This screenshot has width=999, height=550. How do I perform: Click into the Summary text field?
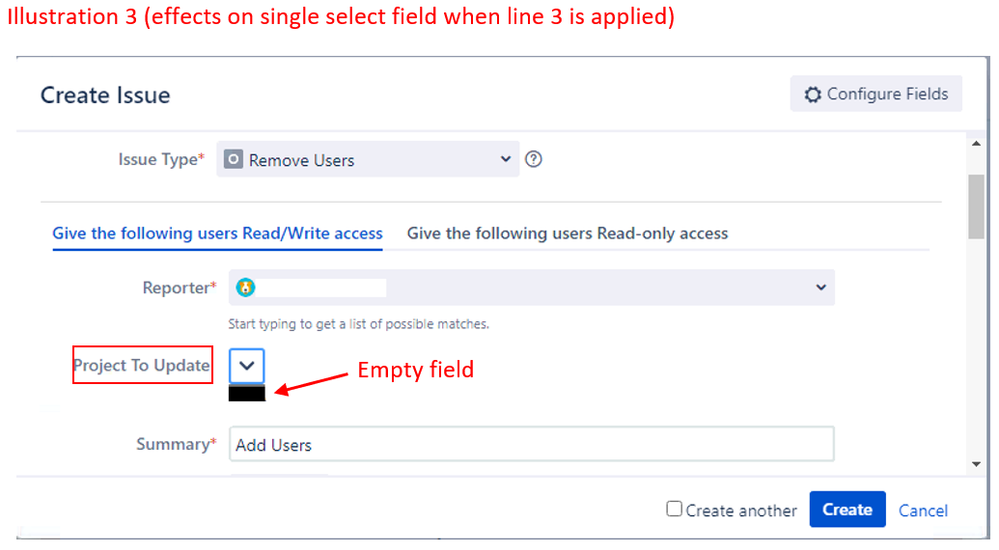tap(531, 444)
